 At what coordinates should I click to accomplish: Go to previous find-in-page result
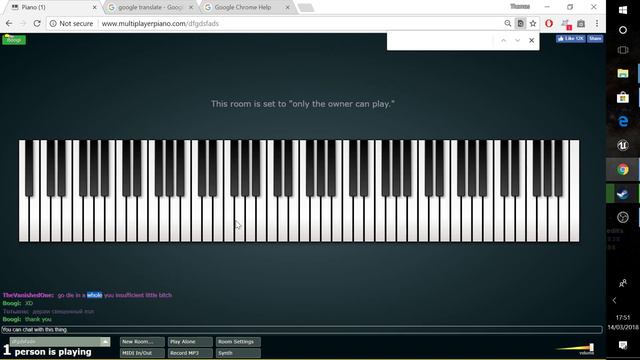point(503,40)
